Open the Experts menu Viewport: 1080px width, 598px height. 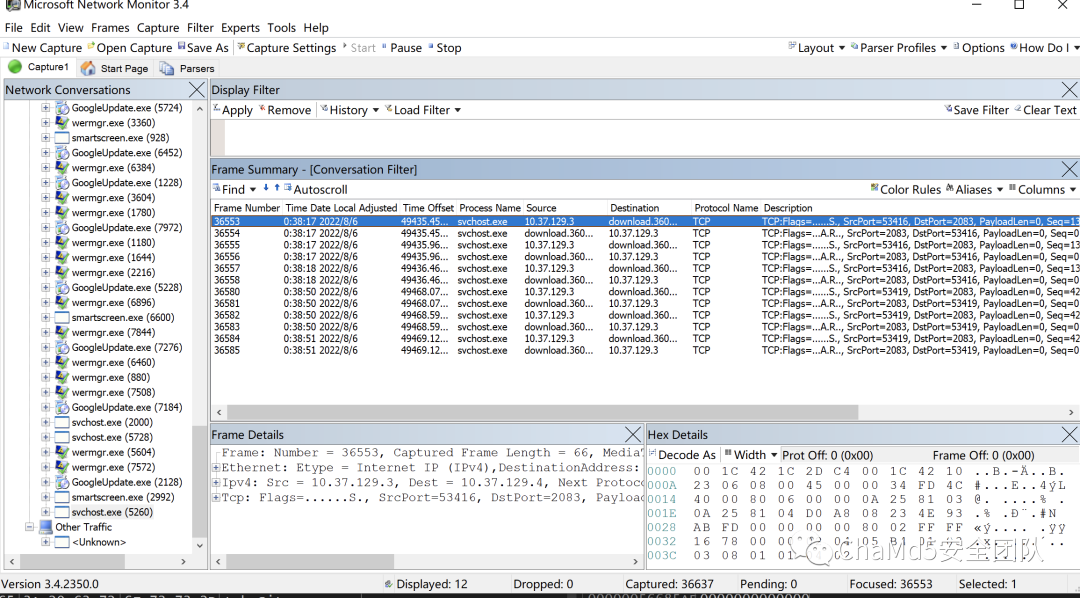(x=240, y=28)
